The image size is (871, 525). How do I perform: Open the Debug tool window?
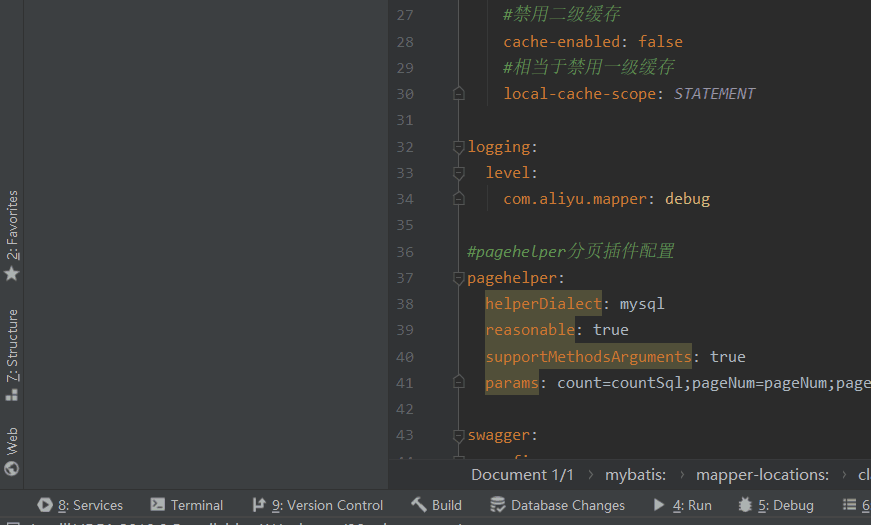[775, 505]
